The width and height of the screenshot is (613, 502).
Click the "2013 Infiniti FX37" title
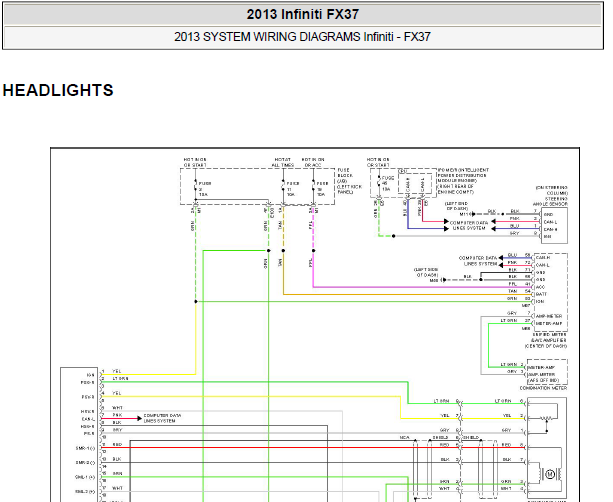coord(303,14)
